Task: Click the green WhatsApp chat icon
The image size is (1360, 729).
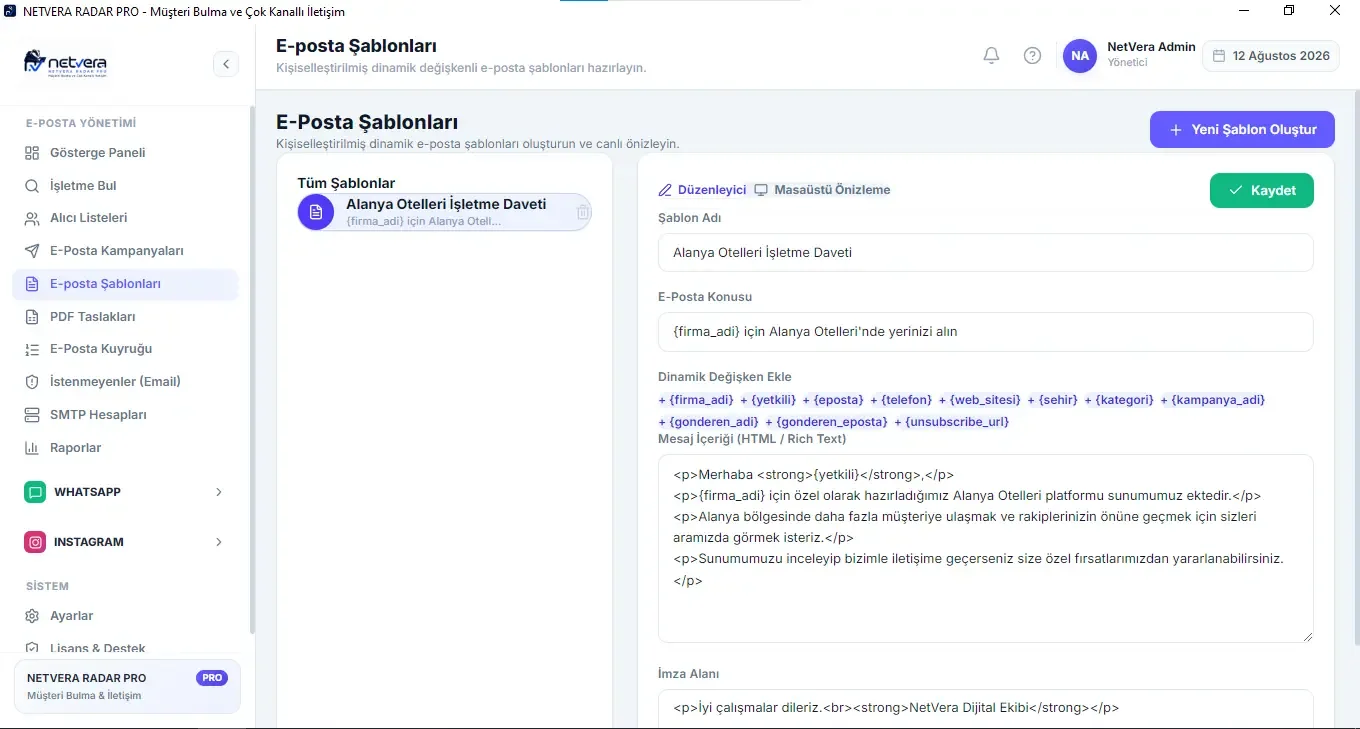Action: (x=36, y=492)
